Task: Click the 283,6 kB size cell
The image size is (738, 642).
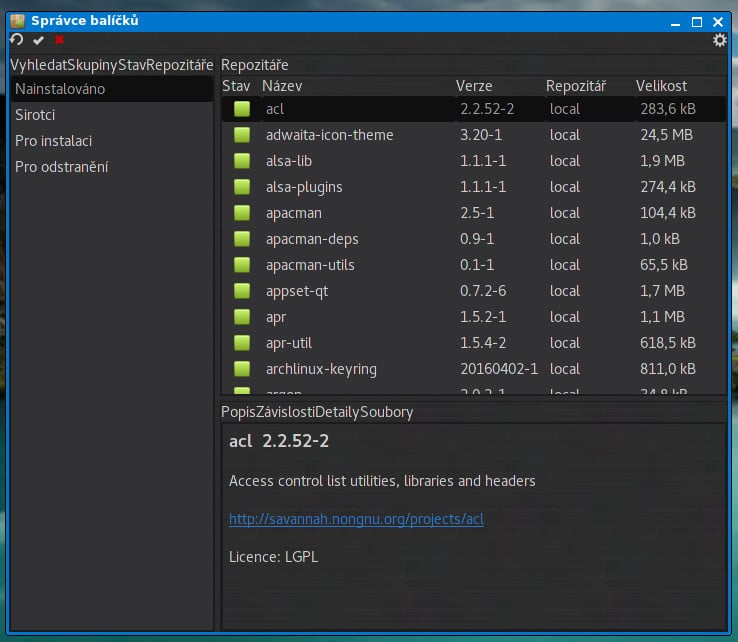Action: coord(667,109)
